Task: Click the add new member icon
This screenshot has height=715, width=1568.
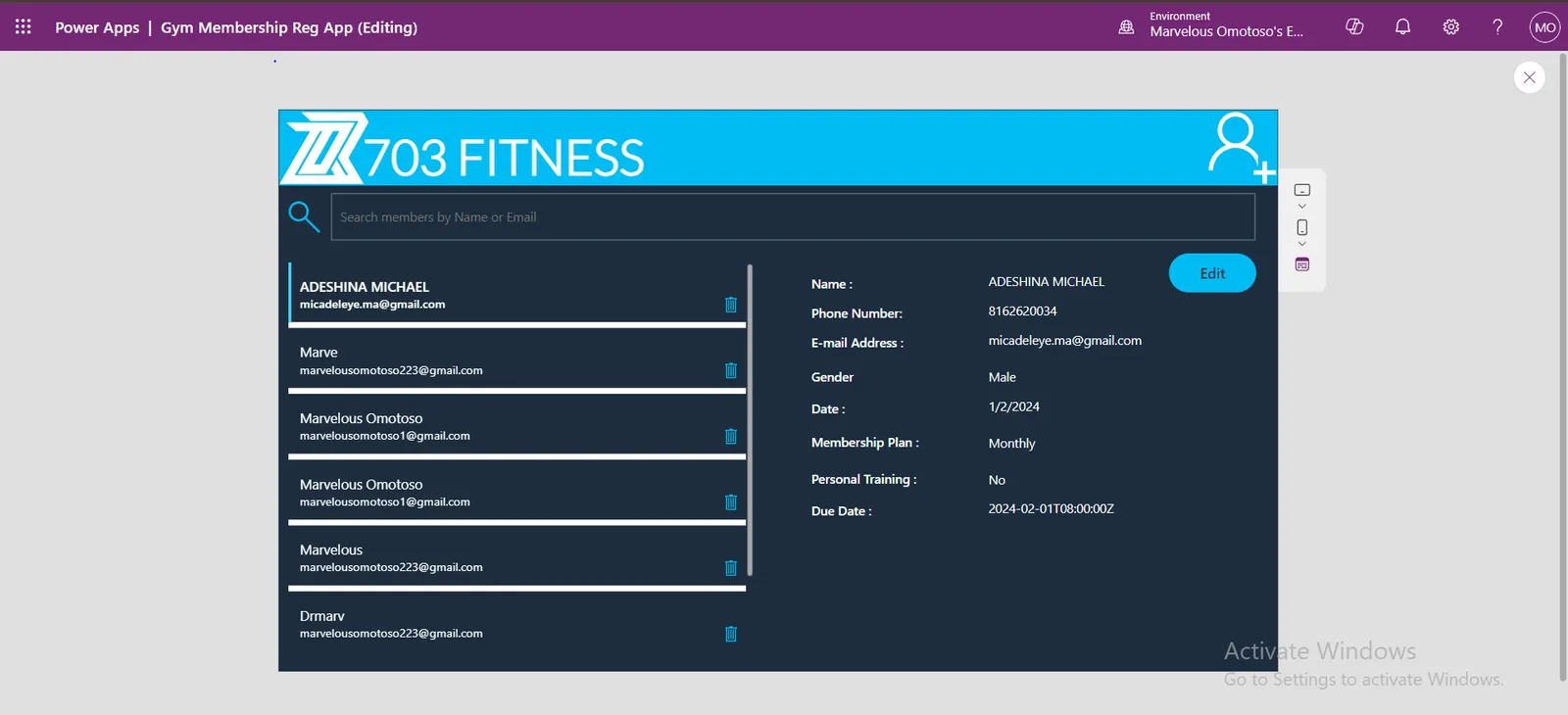Action: tap(1241, 148)
